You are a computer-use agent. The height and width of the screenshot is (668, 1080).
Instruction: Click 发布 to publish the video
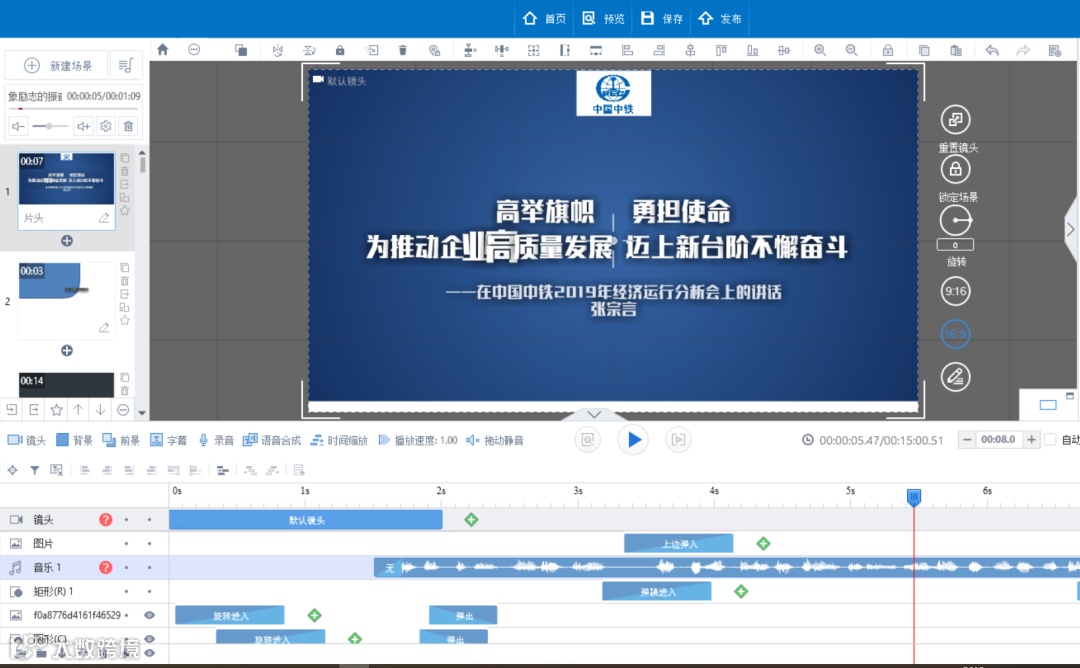tap(720, 19)
